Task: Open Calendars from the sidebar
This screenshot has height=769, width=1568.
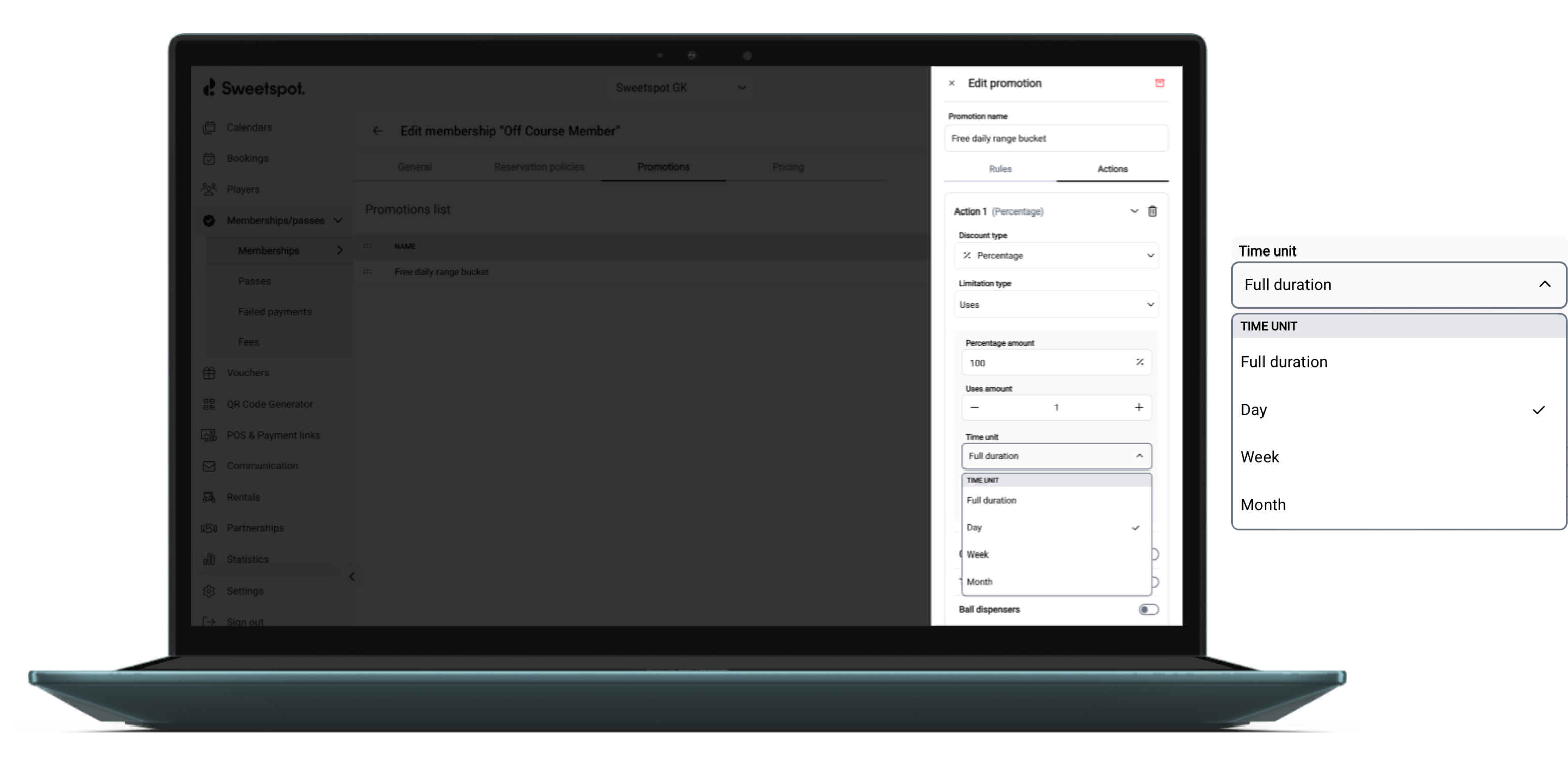Action: click(249, 127)
